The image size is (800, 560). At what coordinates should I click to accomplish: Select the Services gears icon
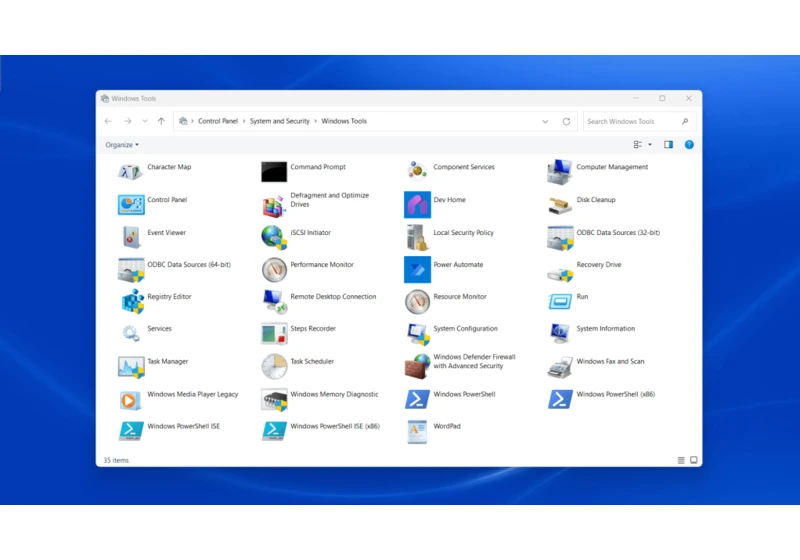click(x=131, y=334)
